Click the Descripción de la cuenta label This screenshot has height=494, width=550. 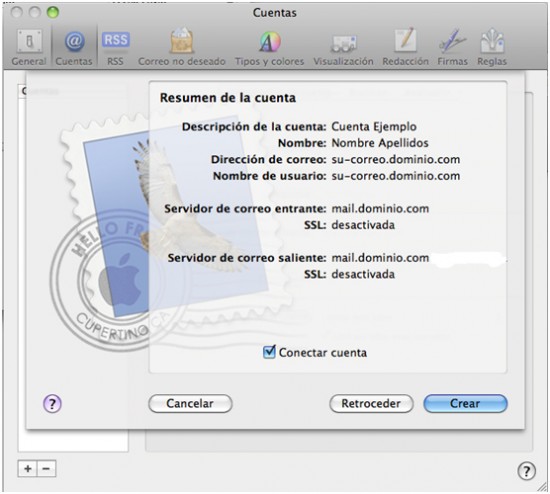coord(254,127)
